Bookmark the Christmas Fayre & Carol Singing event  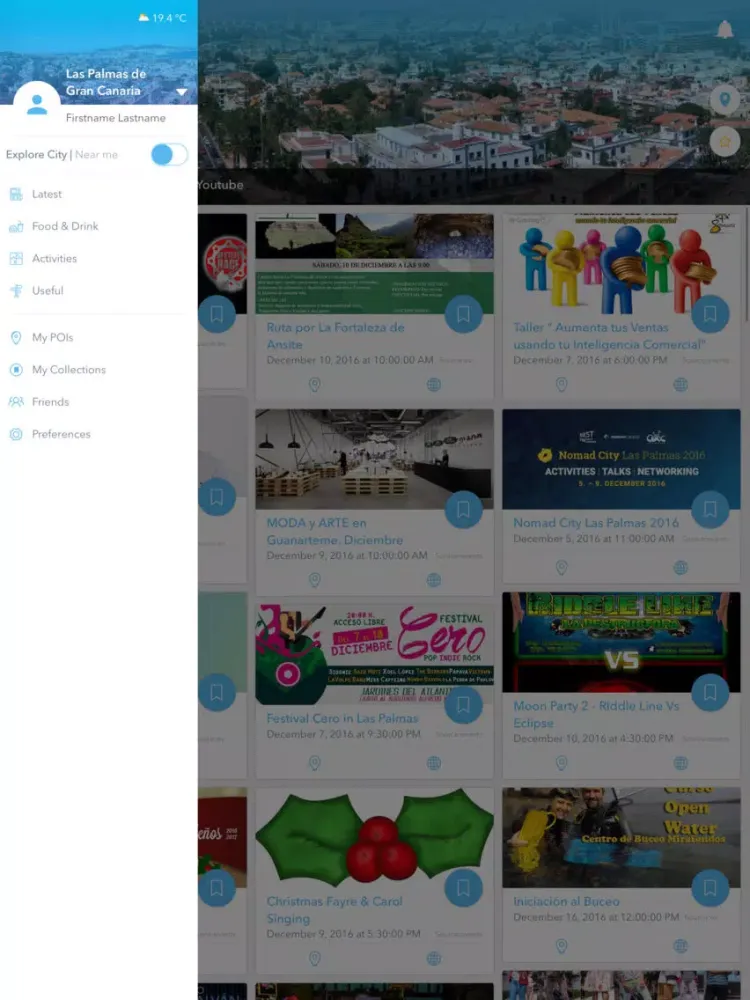tap(464, 888)
